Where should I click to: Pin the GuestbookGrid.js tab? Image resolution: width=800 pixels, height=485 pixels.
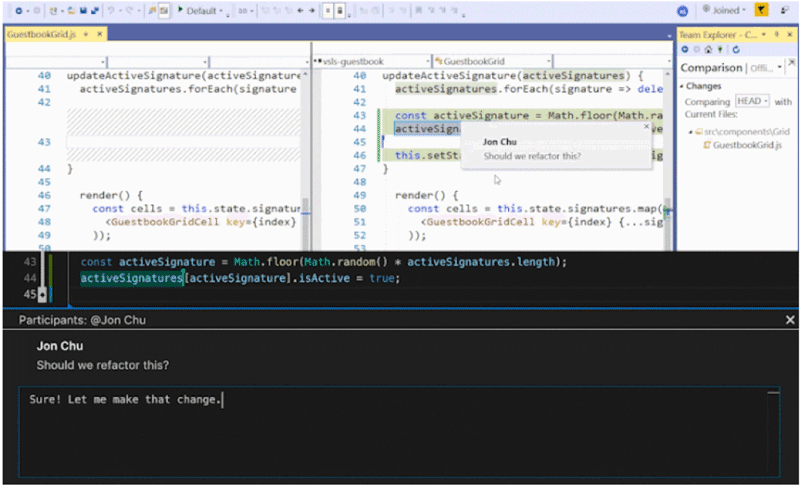[86, 34]
